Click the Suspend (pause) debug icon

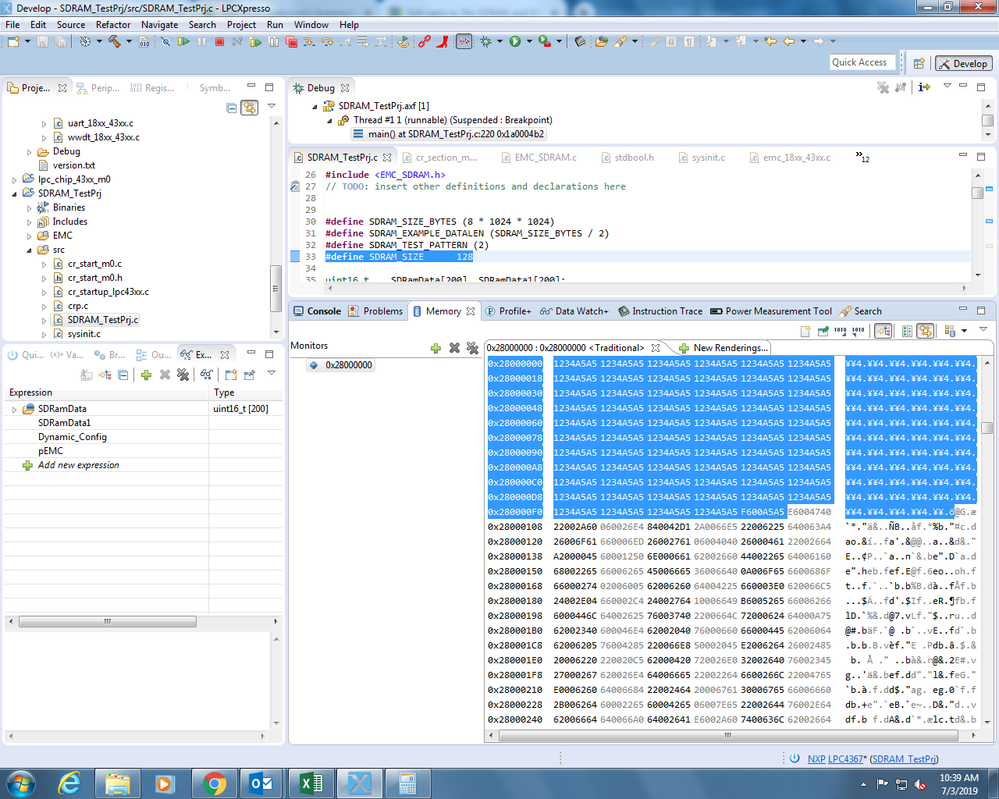pos(202,42)
